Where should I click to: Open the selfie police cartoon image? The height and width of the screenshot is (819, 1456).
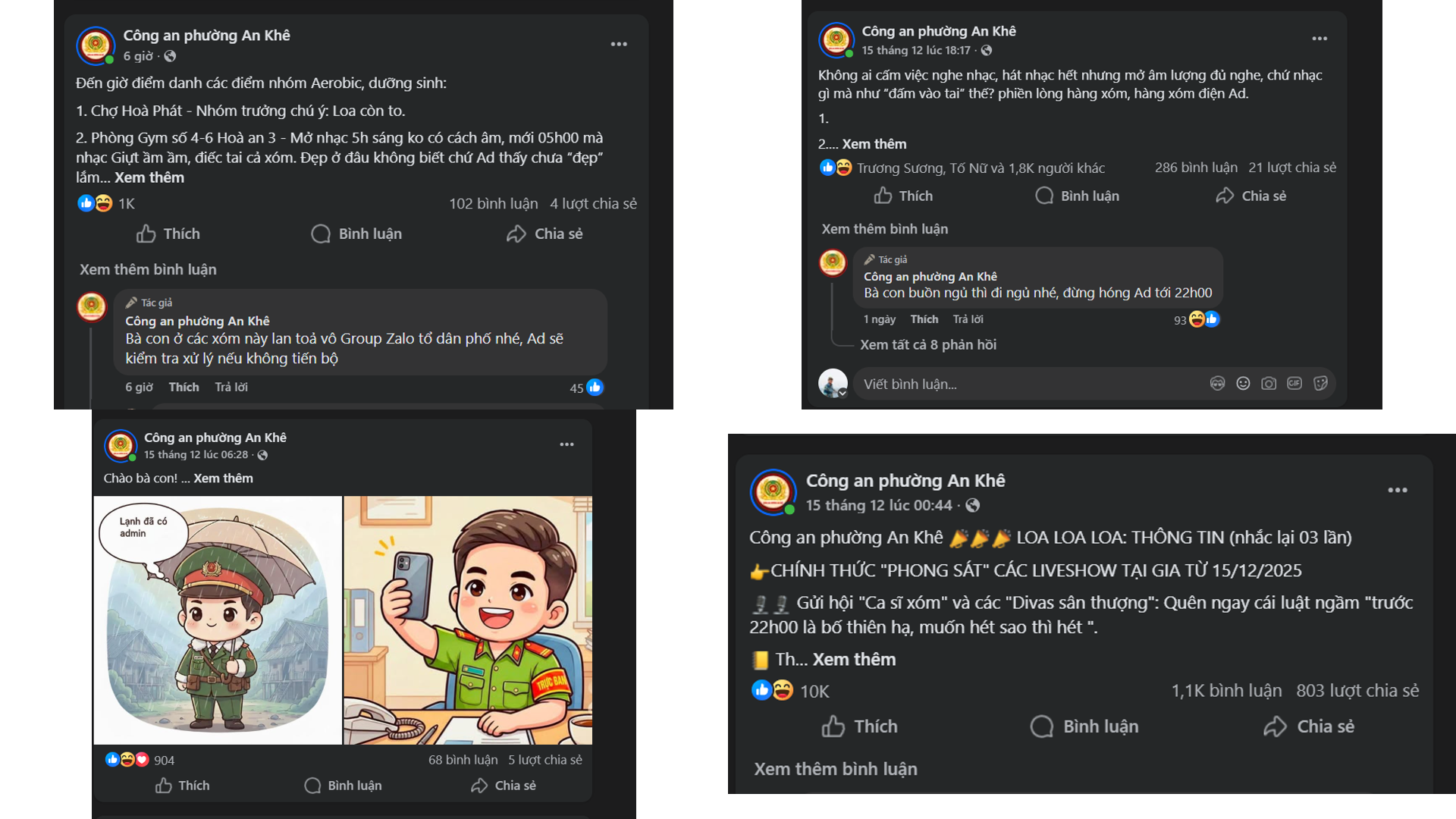[x=468, y=620]
